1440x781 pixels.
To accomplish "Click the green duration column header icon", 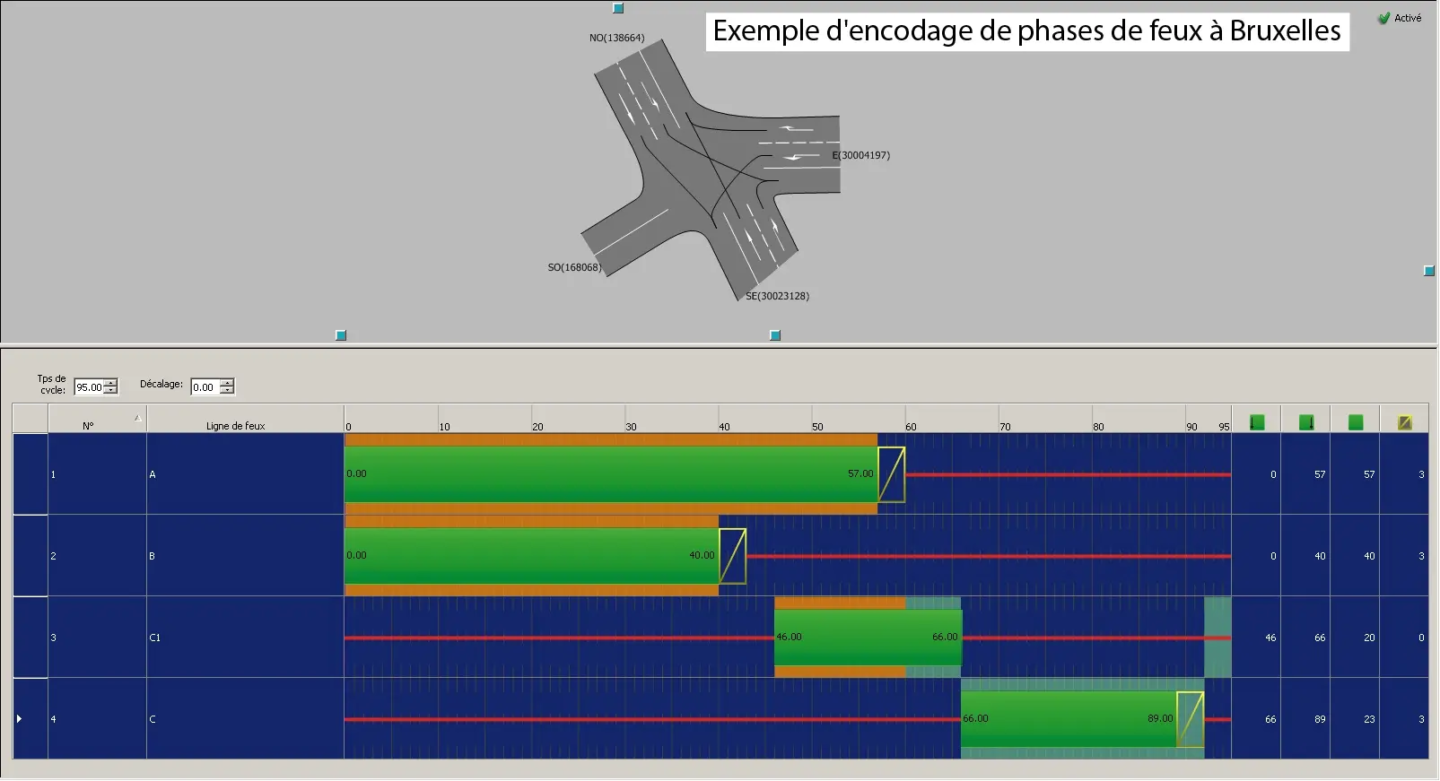I will (1355, 423).
